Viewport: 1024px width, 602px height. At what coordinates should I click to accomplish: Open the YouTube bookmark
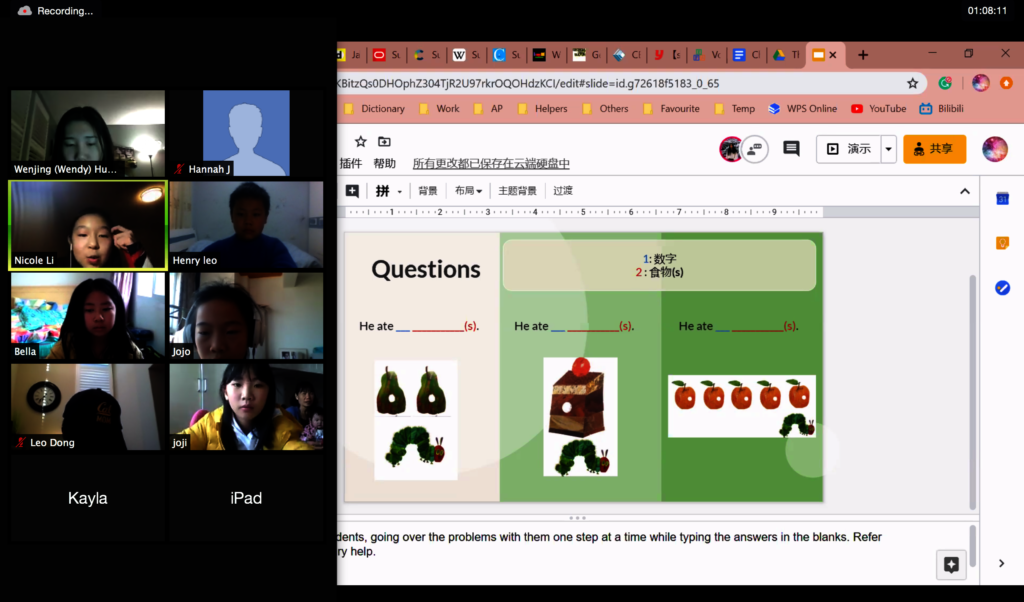[x=878, y=109]
